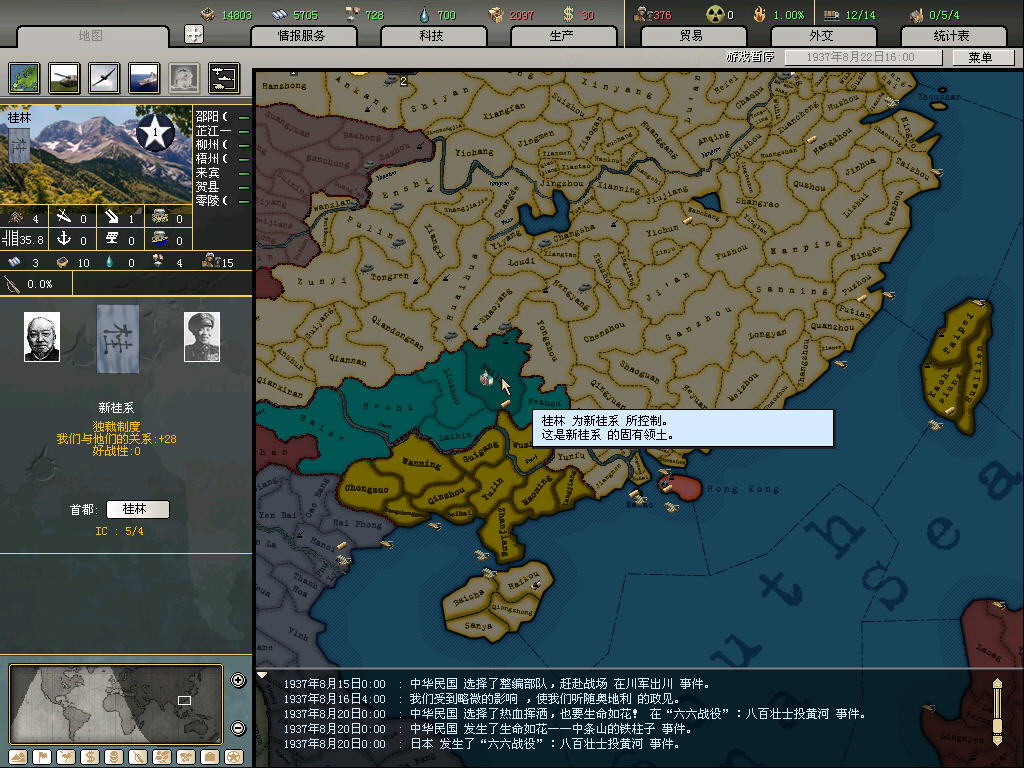Image resolution: width=1024 pixels, height=768 pixels.
Task: Click the rare materials icon in top bar
Action: [353, 14]
